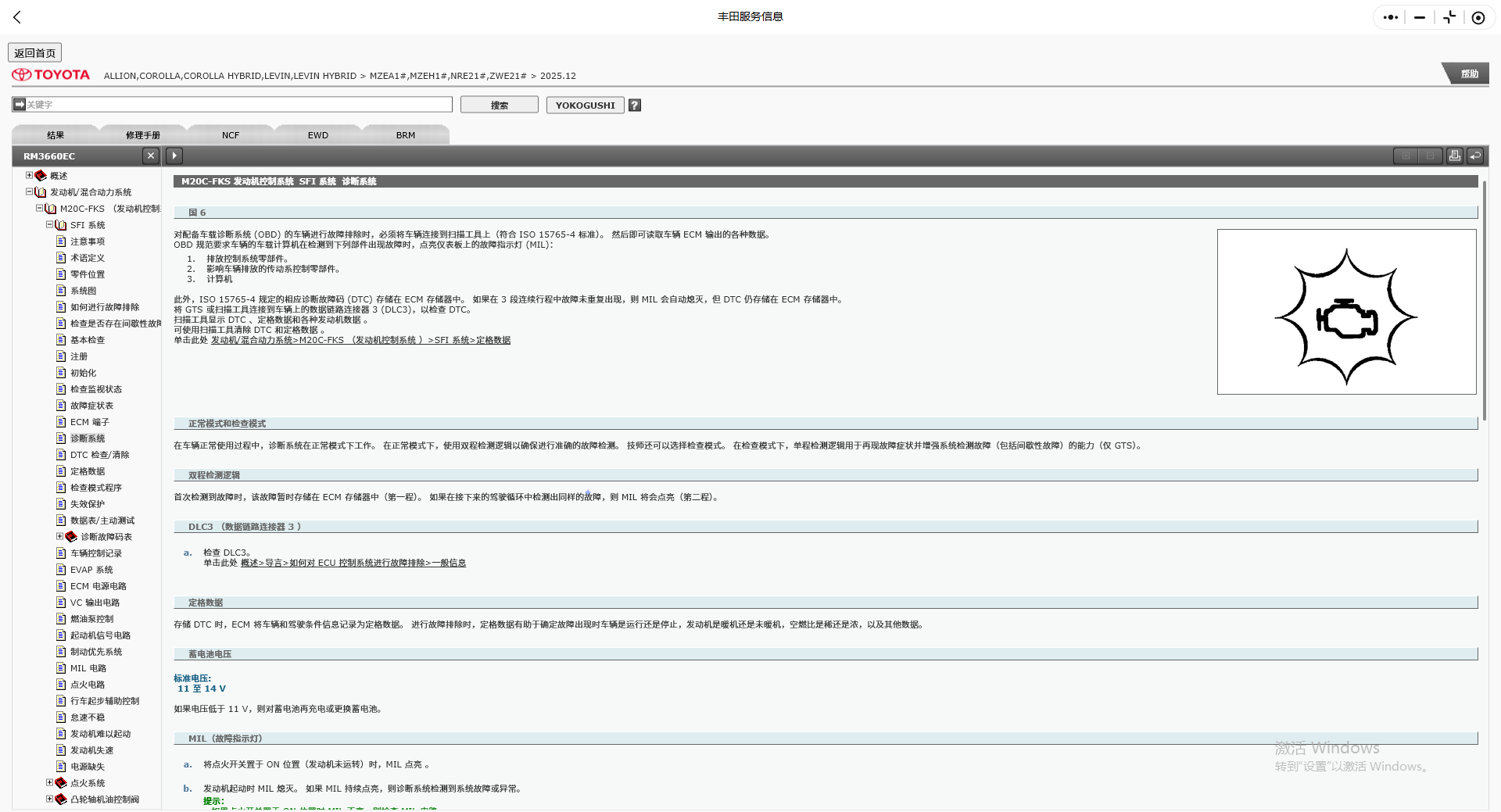Expand the 诊断故障码表 node
Viewport: 1501px width, 812px height.
(x=59, y=536)
